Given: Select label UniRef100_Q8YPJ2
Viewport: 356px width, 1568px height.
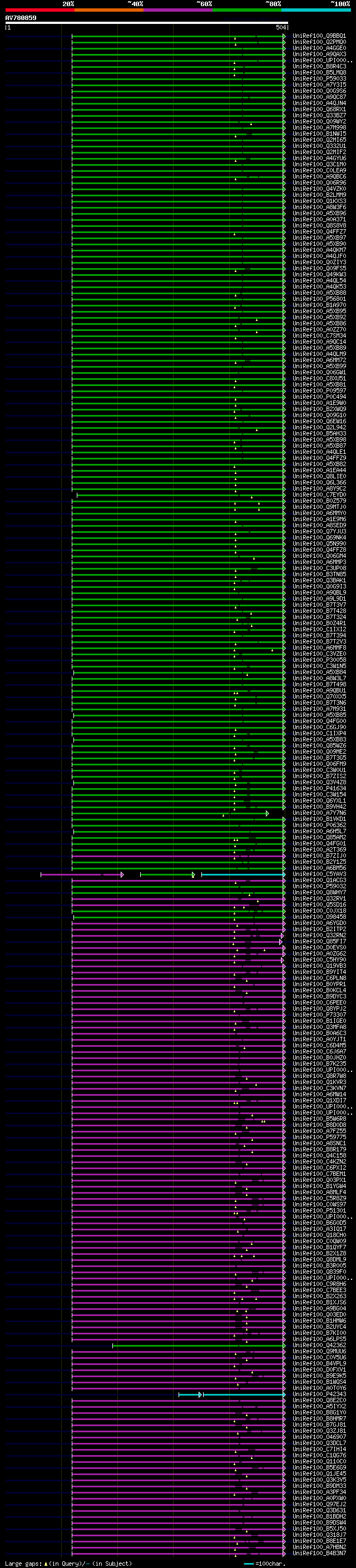Looking at the screenshot, I should click(x=319, y=1009).
